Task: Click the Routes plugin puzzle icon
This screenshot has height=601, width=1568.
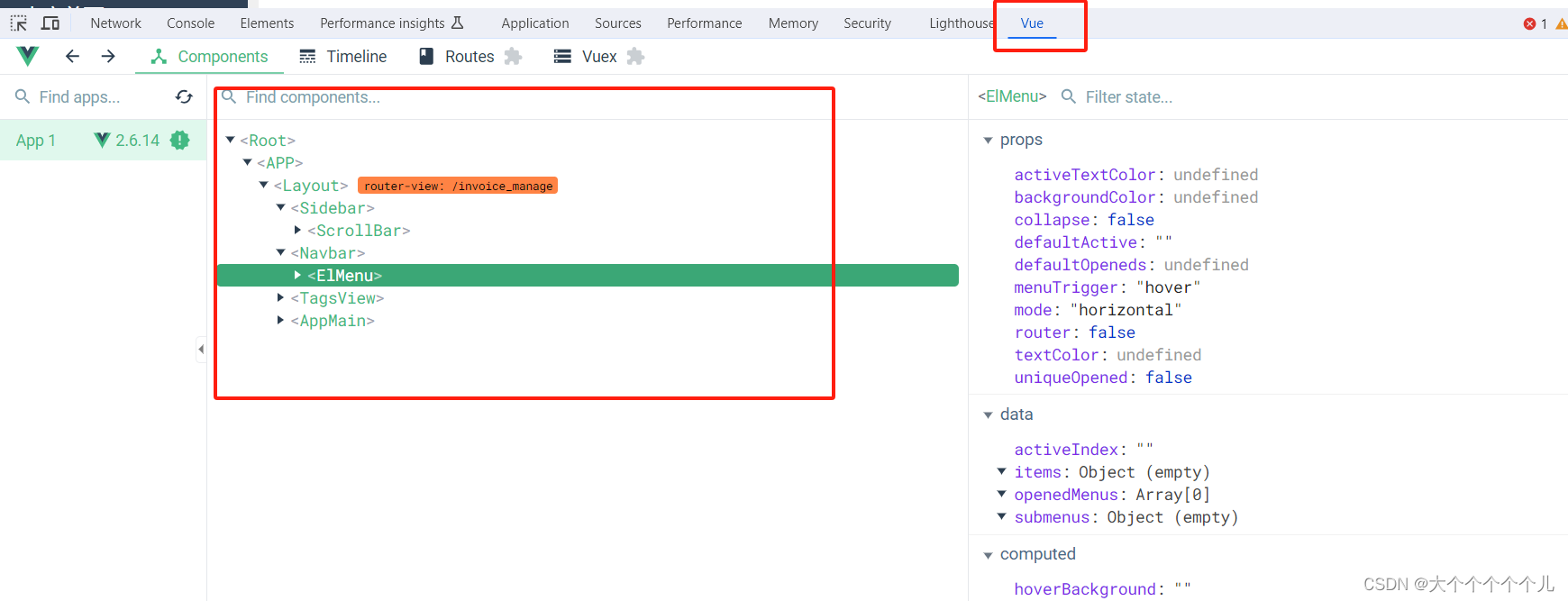Action: (513, 57)
